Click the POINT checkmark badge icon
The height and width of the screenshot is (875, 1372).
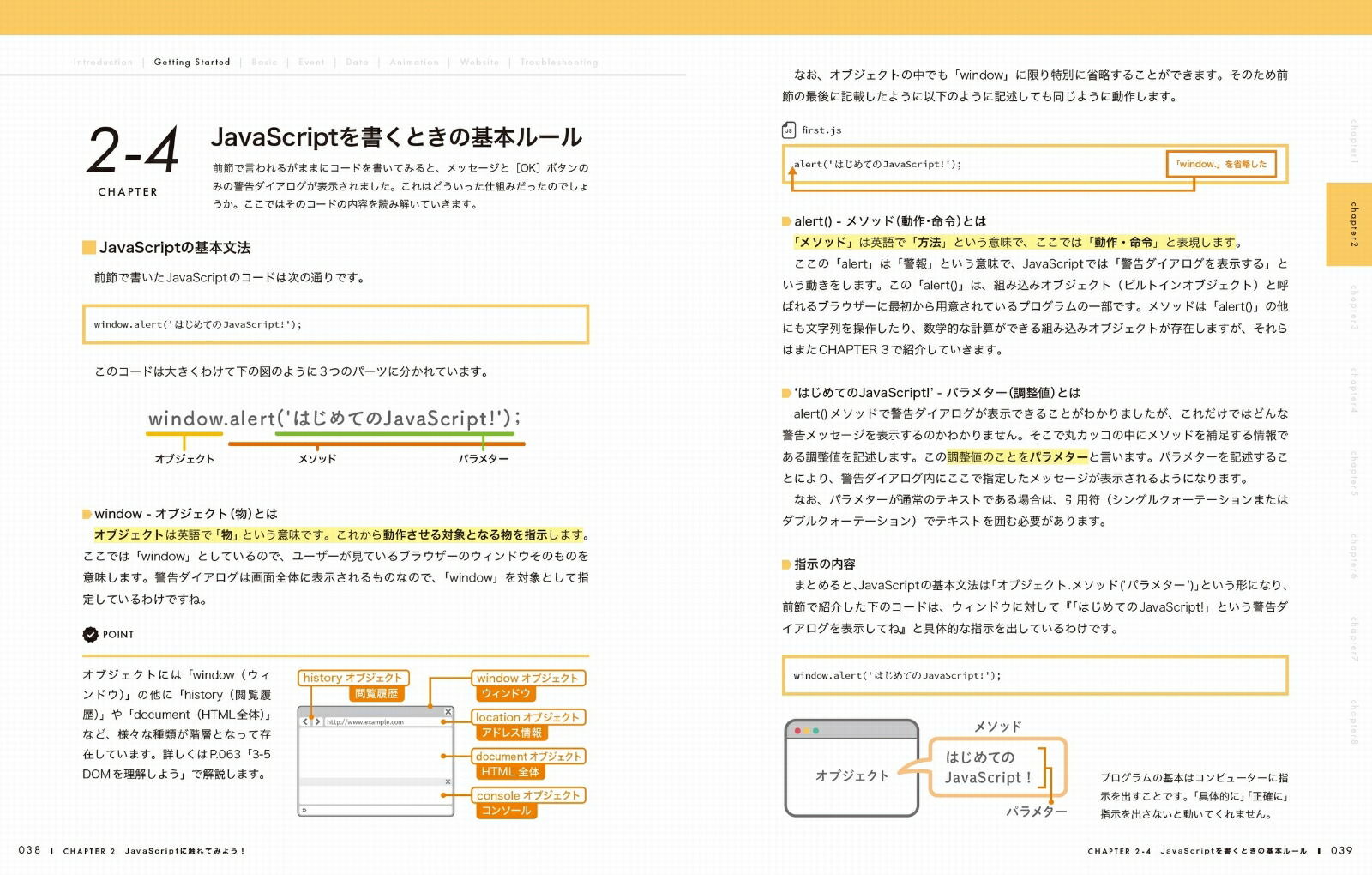(x=91, y=635)
